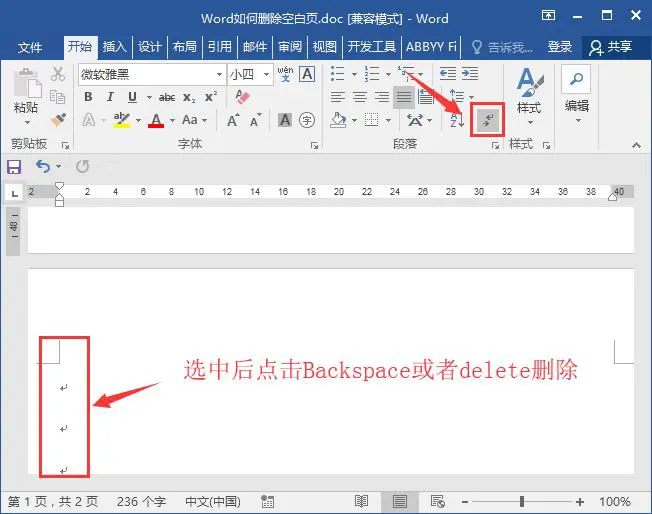Switch to the 设计 Design tab
The height and width of the screenshot is (514, 652).
tap(149, 47)
